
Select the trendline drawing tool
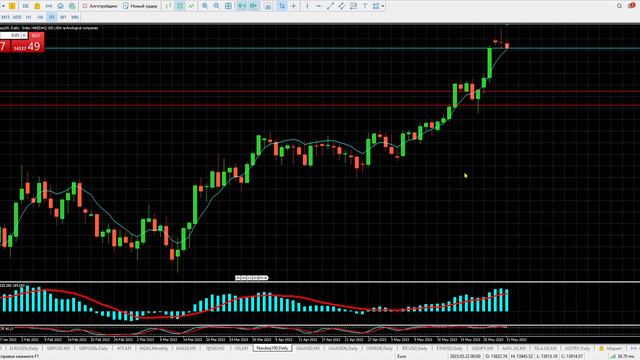330,6
